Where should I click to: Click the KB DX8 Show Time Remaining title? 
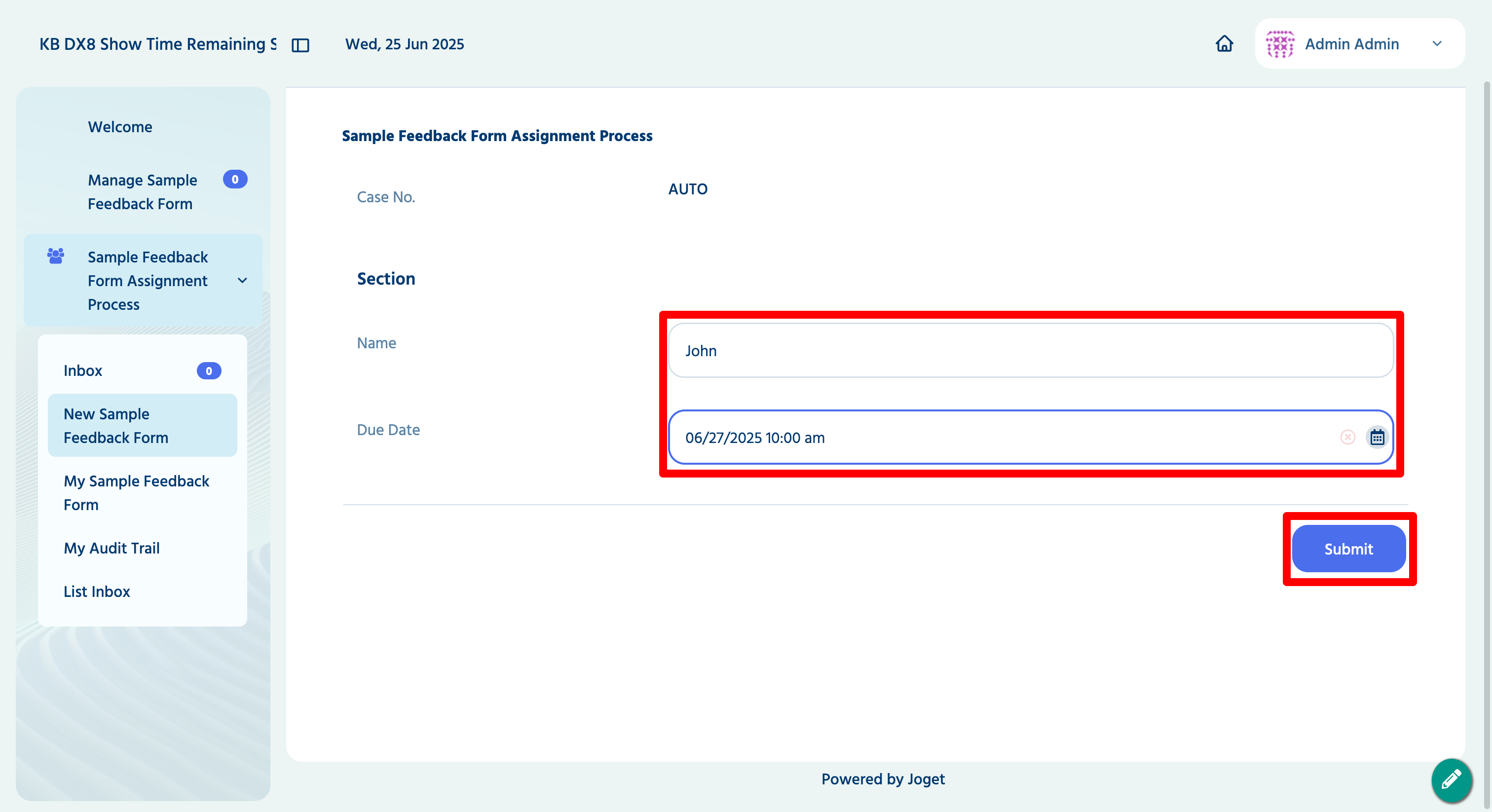tap(157, 44)
